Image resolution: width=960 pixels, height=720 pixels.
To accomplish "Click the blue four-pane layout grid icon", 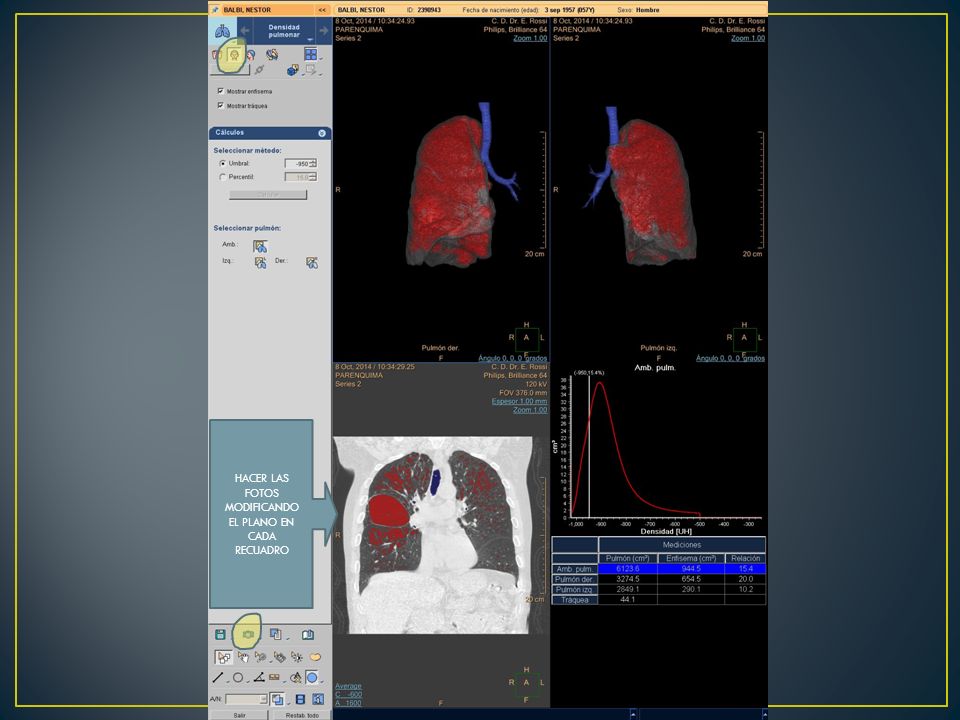I will click(310, 54).
